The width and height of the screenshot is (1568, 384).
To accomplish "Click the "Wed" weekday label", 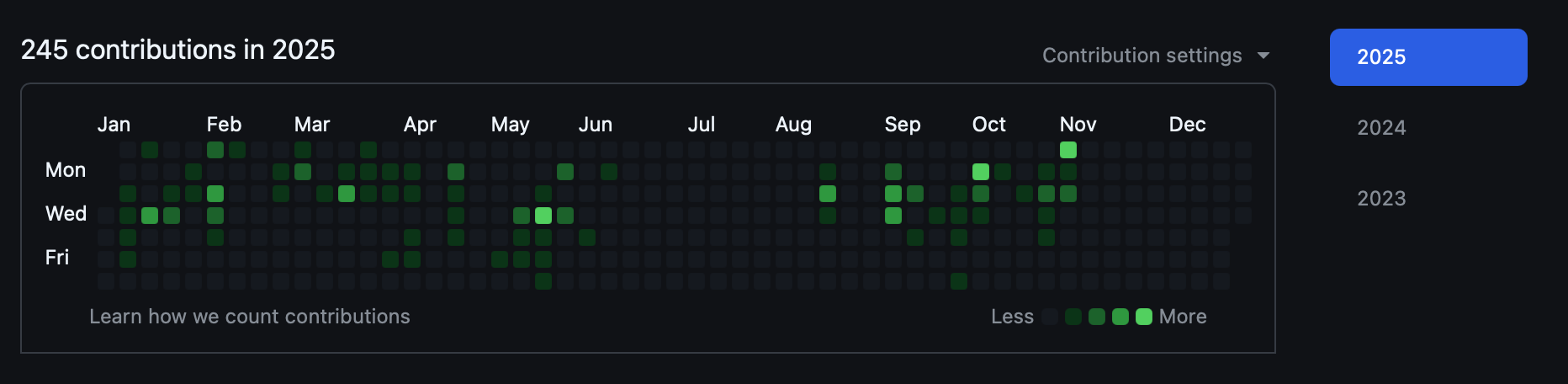I will pyautogui.click(x=66, y=214).
